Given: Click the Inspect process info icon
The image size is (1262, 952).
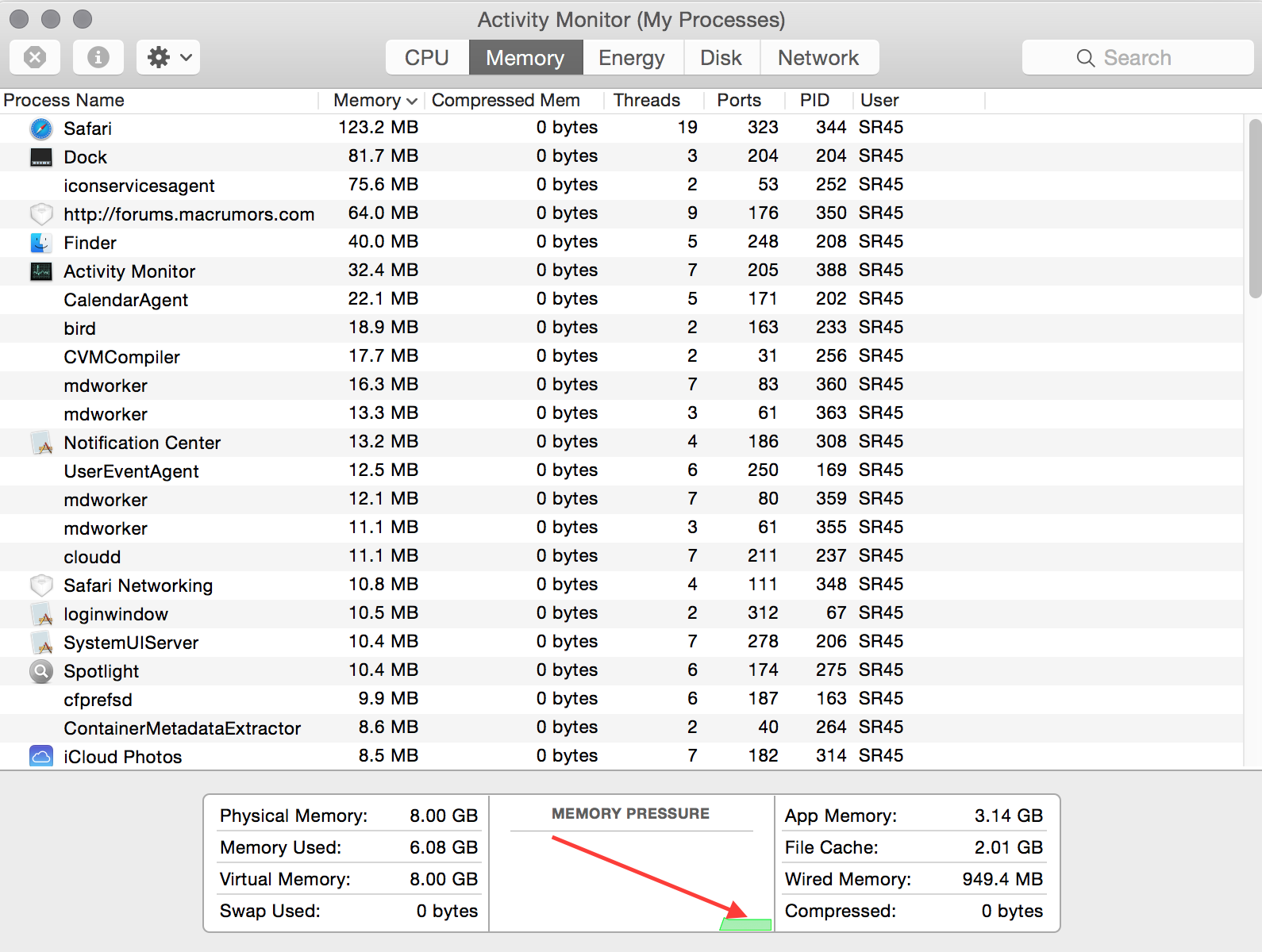Looking at the screenshot, I should point(98,57).
